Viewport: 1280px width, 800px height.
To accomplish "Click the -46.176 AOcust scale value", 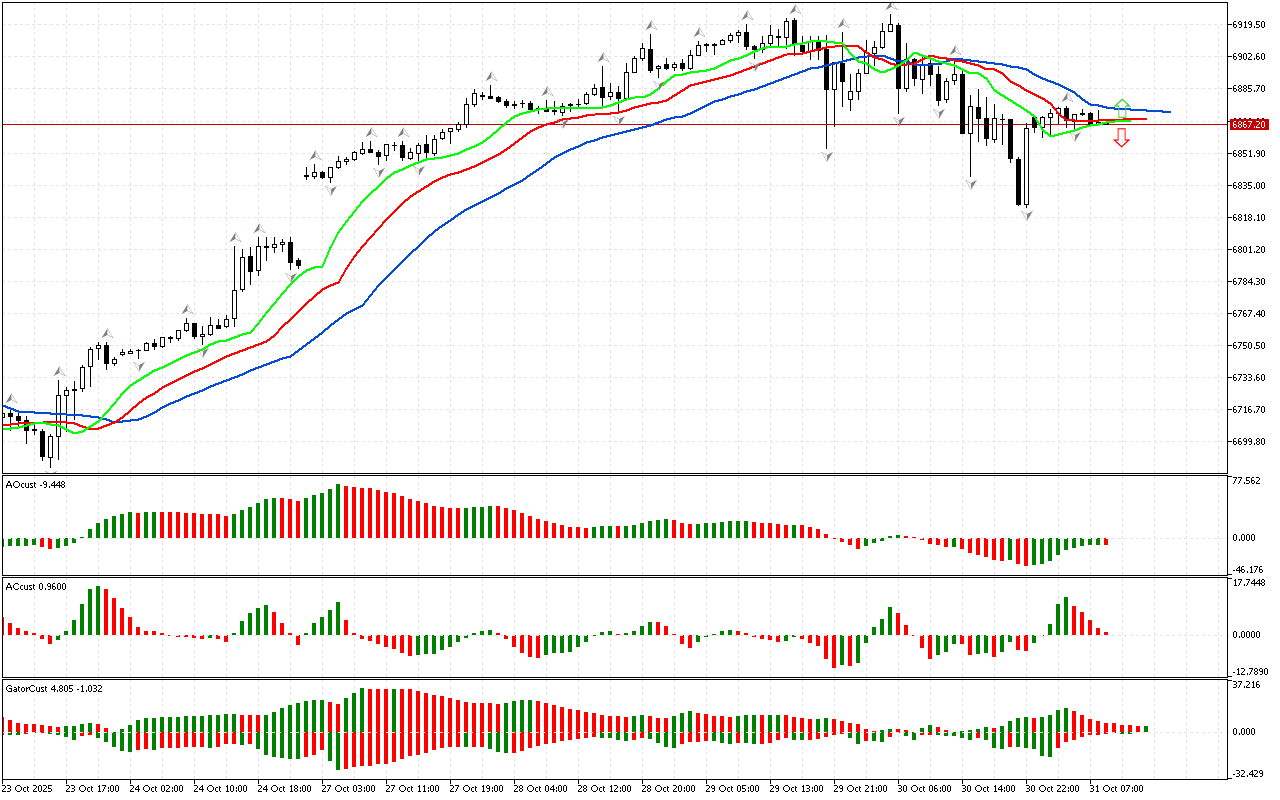I will [x=1247, y=569].
